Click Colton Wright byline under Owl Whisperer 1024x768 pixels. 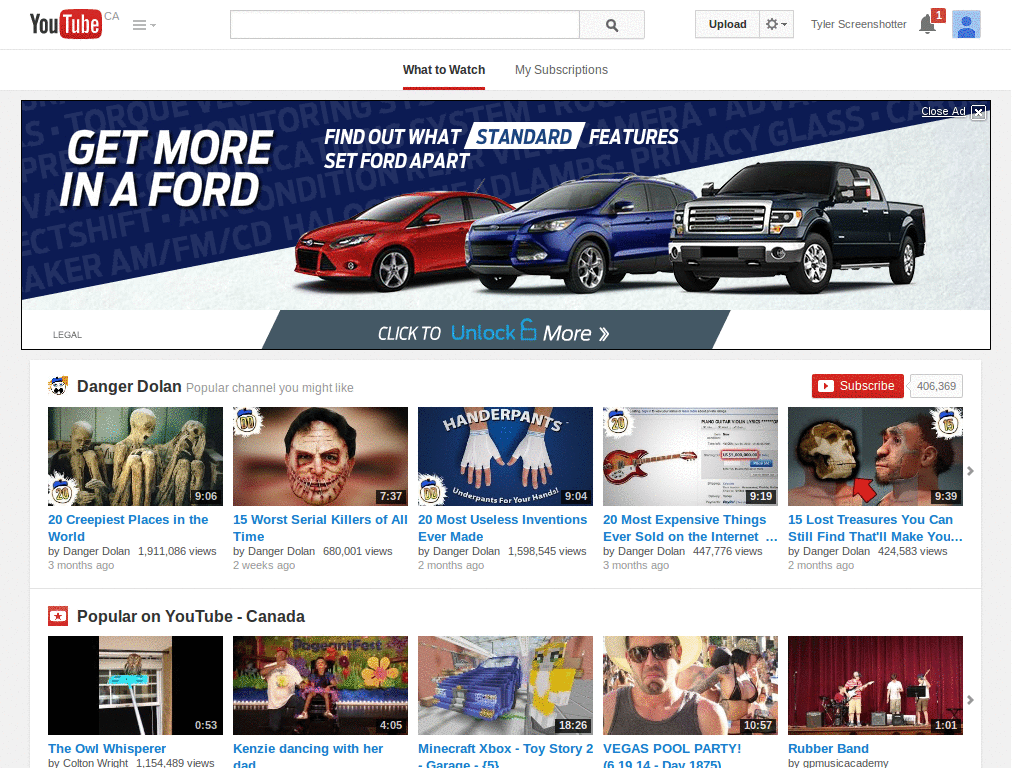[x=95, y=763]
